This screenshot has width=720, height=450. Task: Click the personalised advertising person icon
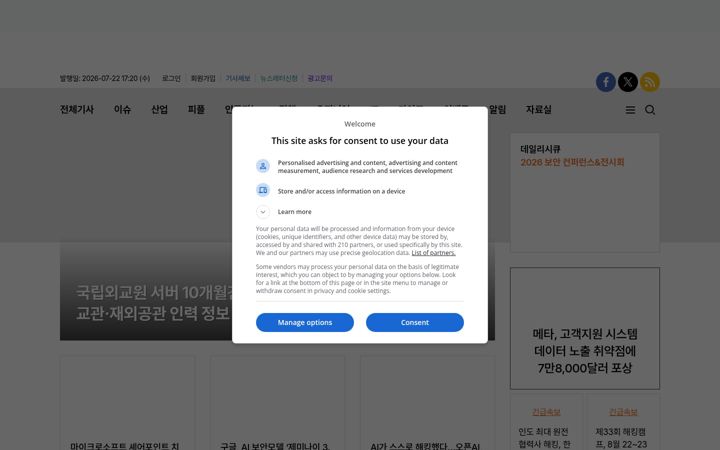click(263, 166)
